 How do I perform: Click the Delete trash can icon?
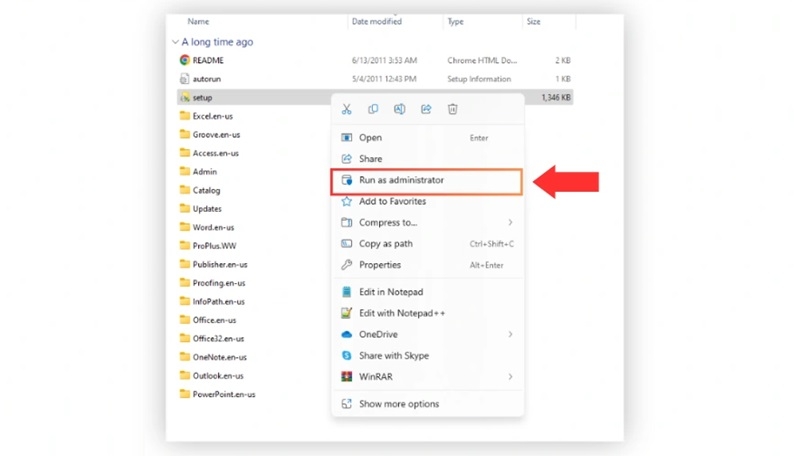point(453,109)
